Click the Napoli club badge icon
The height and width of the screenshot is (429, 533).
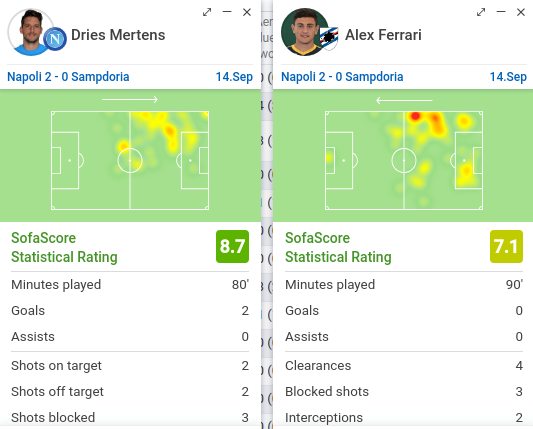coord(55,39)
